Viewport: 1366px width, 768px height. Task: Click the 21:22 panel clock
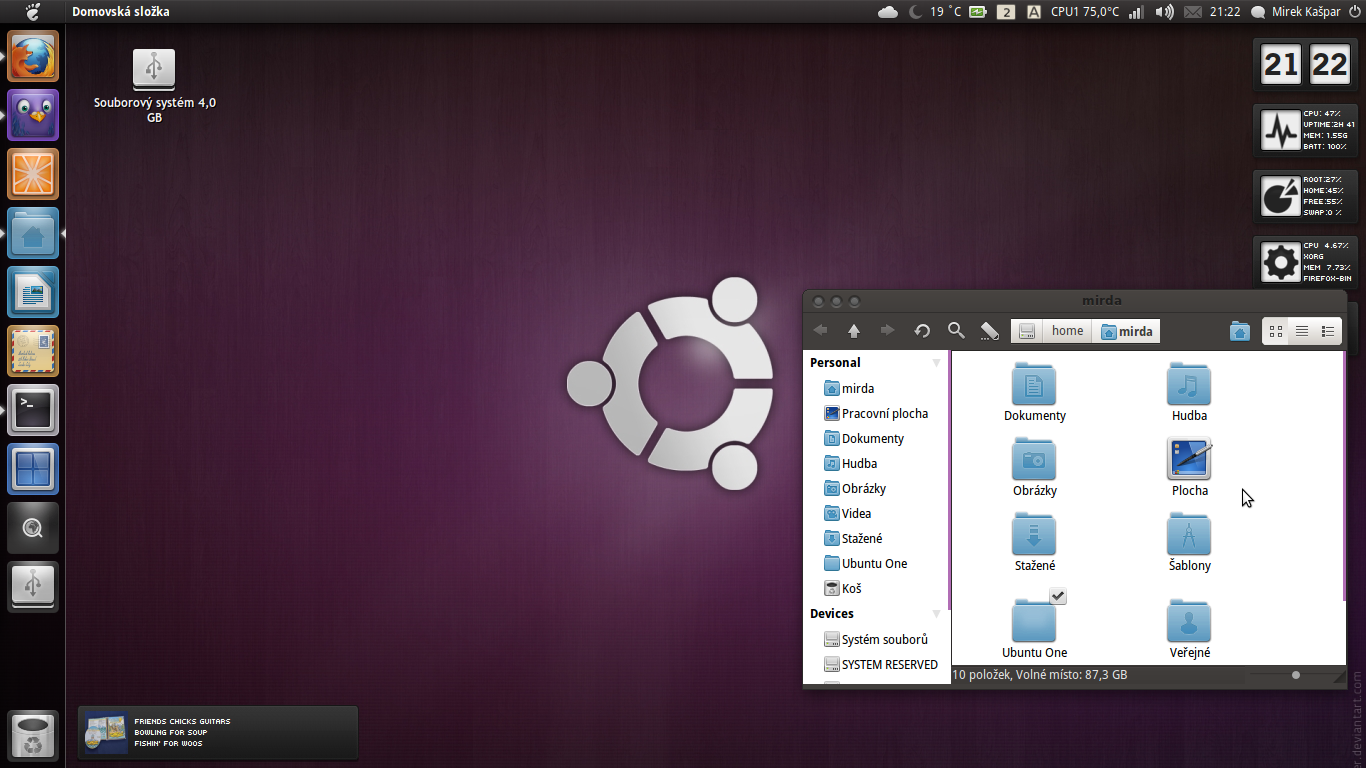click(x=1225, y=12)
